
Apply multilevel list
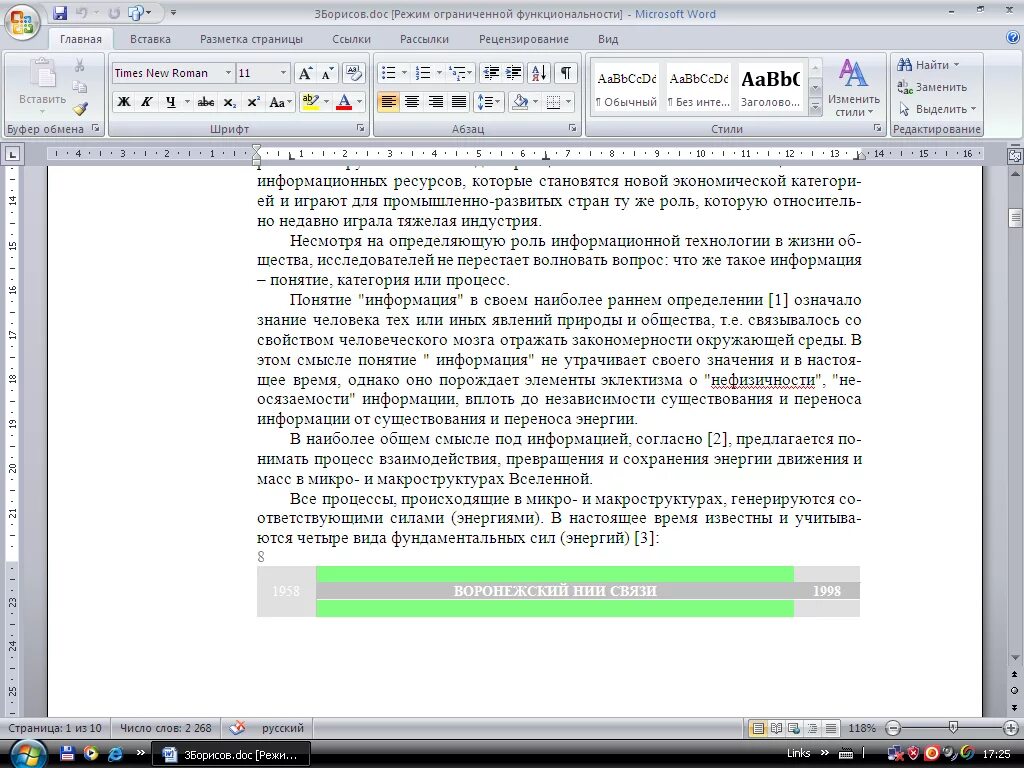[458, 73]
